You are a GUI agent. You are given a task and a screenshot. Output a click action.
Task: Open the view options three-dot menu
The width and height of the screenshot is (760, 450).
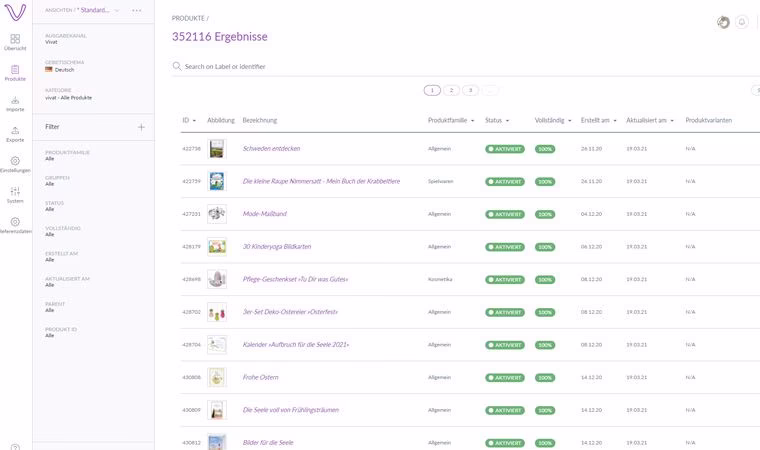(x=137, y=10)
